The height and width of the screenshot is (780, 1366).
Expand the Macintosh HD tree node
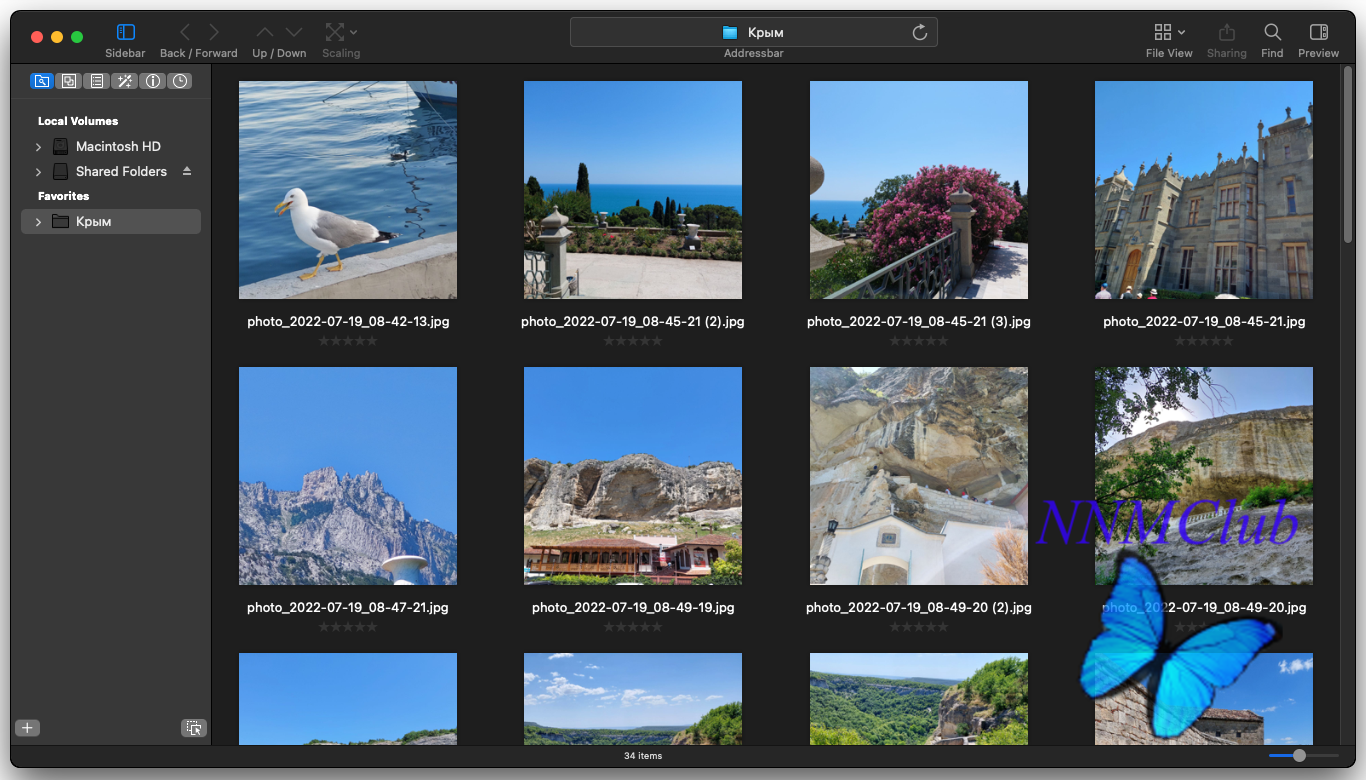[x=38, y=147]
